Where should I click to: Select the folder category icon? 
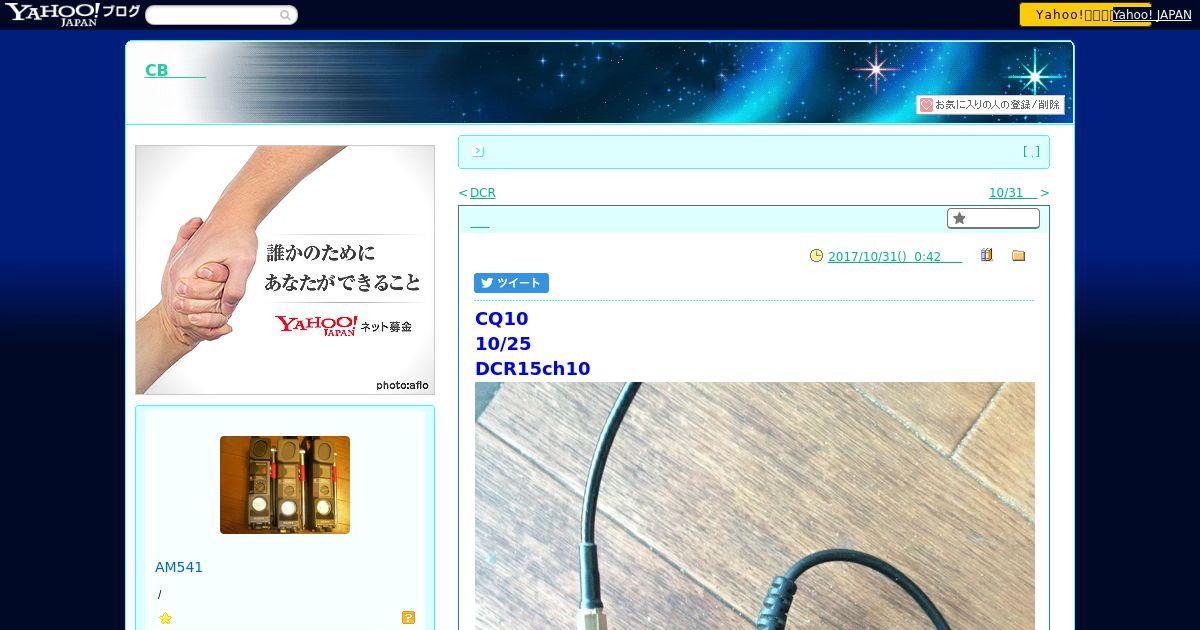tap(1018, 256)
